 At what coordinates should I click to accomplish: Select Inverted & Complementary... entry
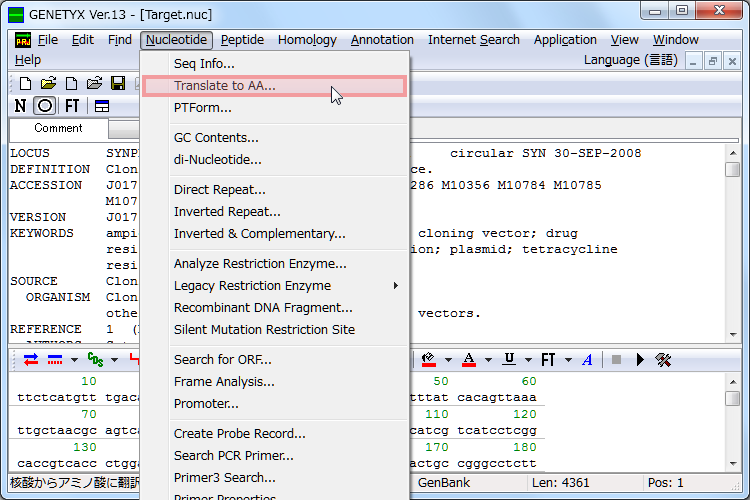(275, 234)
